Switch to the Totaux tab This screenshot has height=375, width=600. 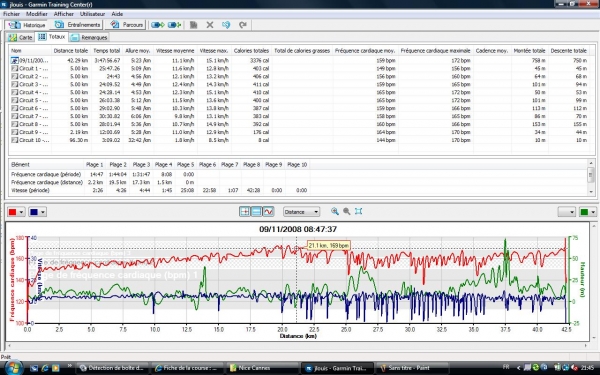tap(52, 37)
